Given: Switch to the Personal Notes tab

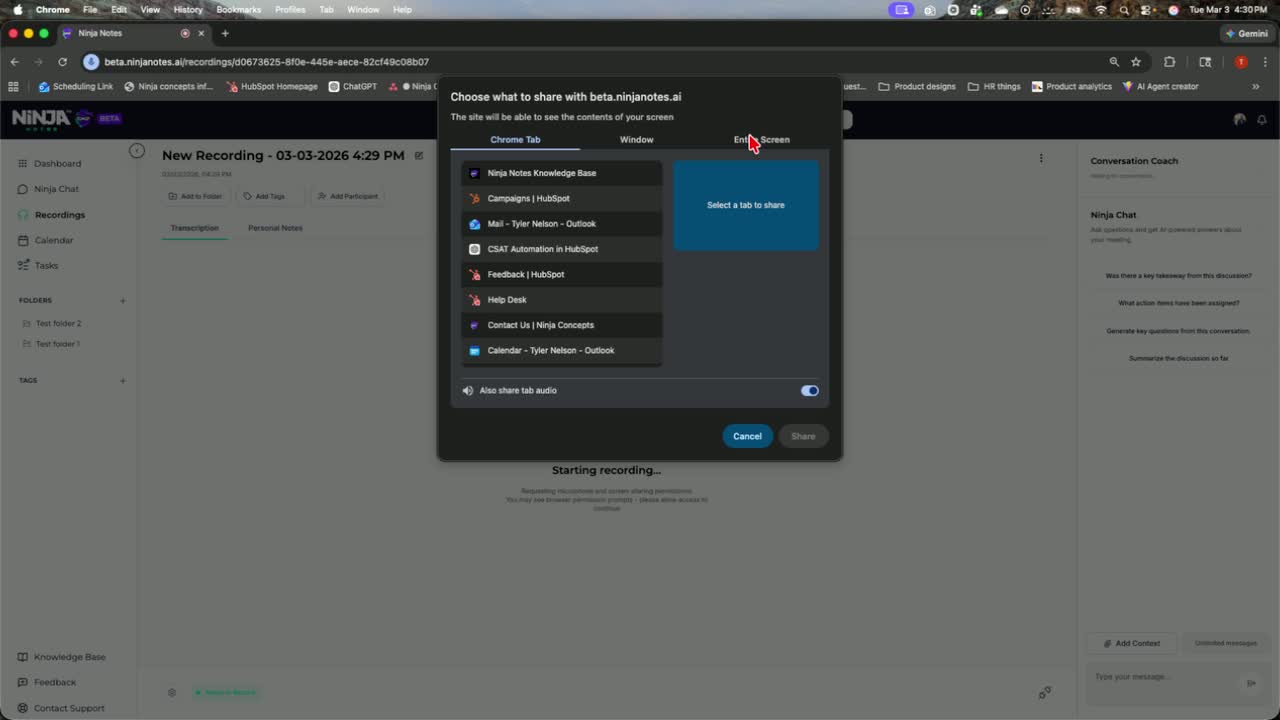Looking at the screenshot, I should coord(275,228).
